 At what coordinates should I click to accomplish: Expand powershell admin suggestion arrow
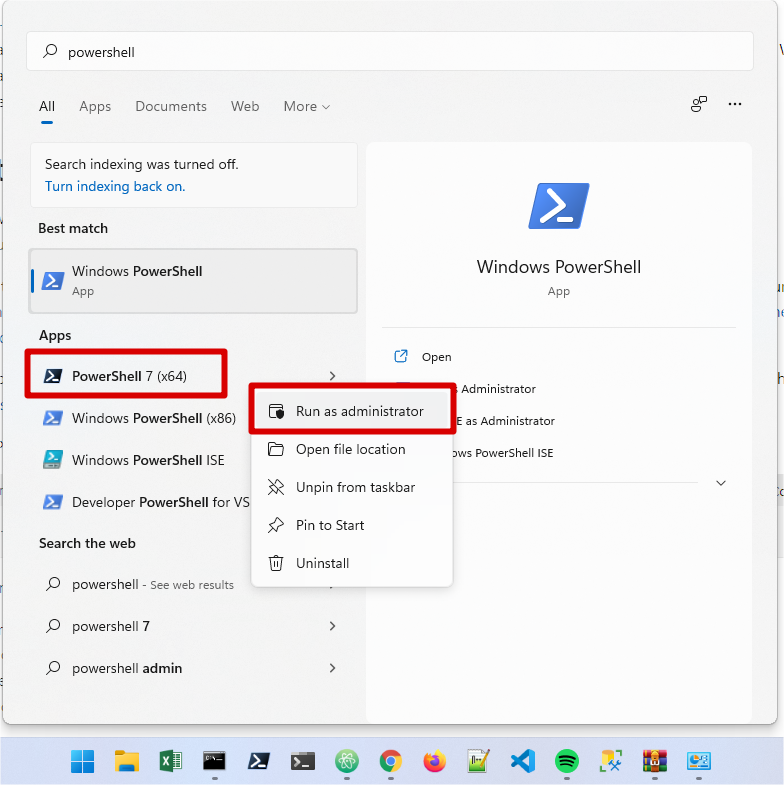pyautogui.click(x=332, y=668)
